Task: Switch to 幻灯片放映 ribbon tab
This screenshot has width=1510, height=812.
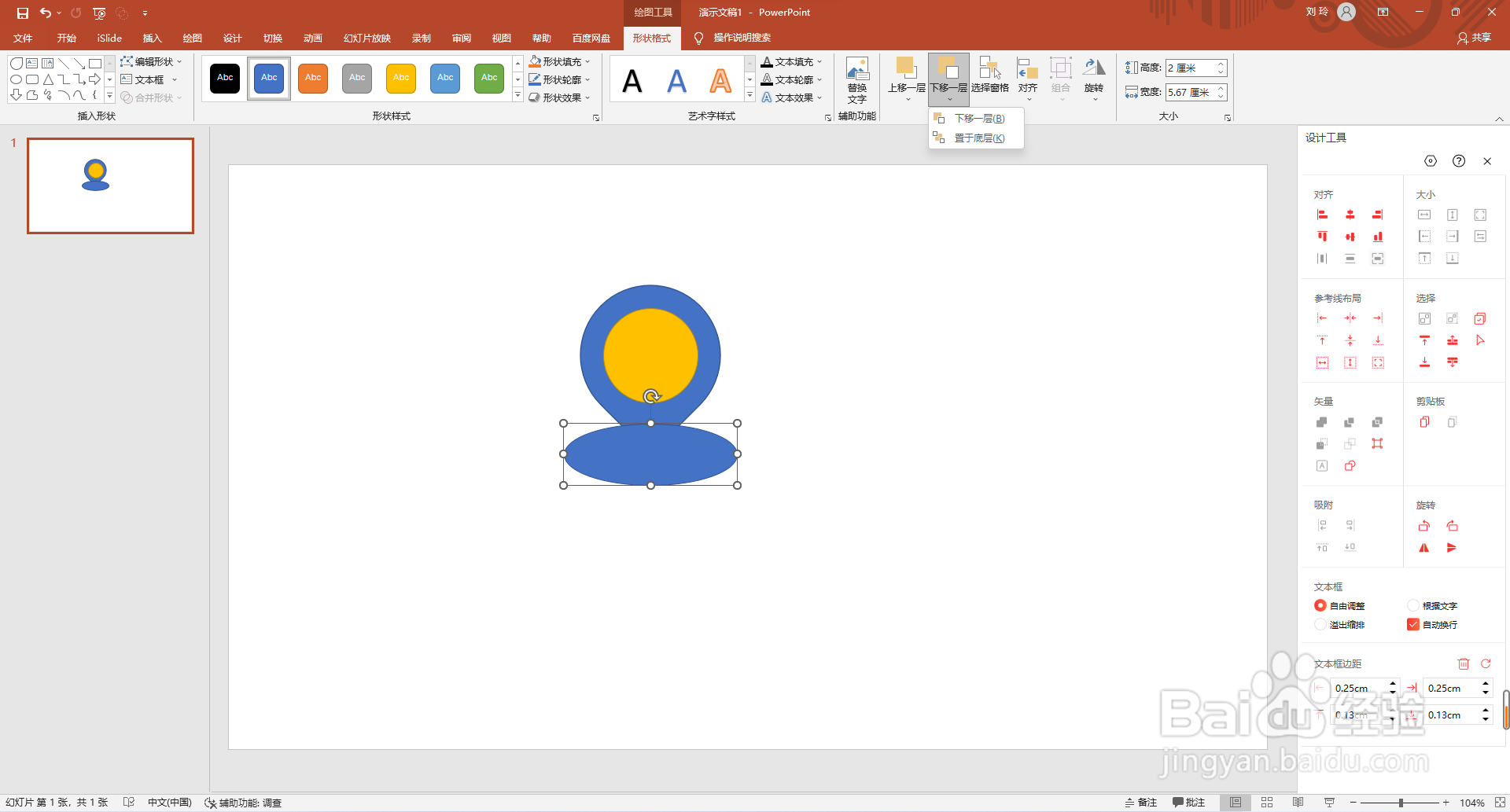Action: (366, 38)
